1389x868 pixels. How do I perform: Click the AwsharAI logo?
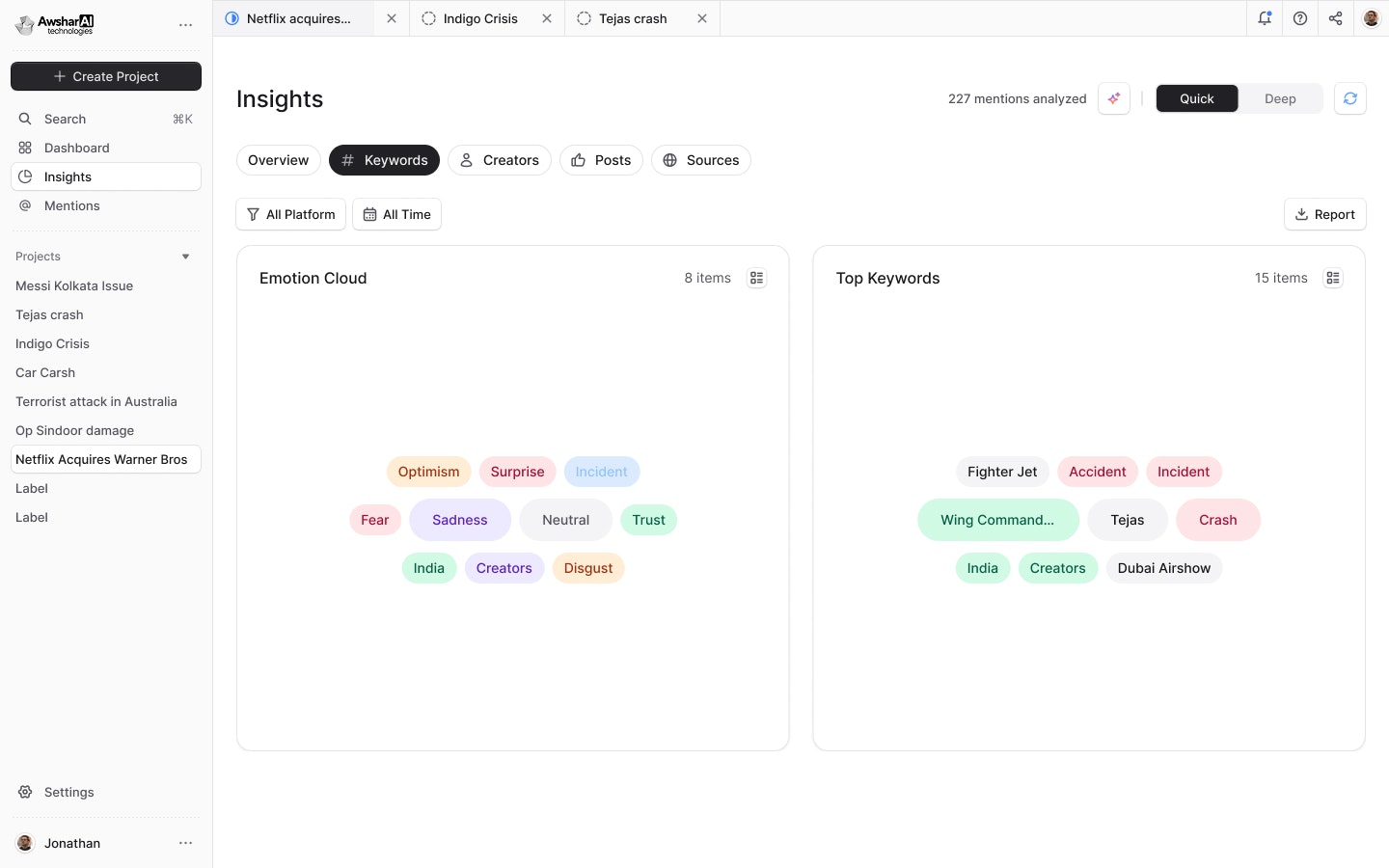pyautogui.click(x=55, y=24)
